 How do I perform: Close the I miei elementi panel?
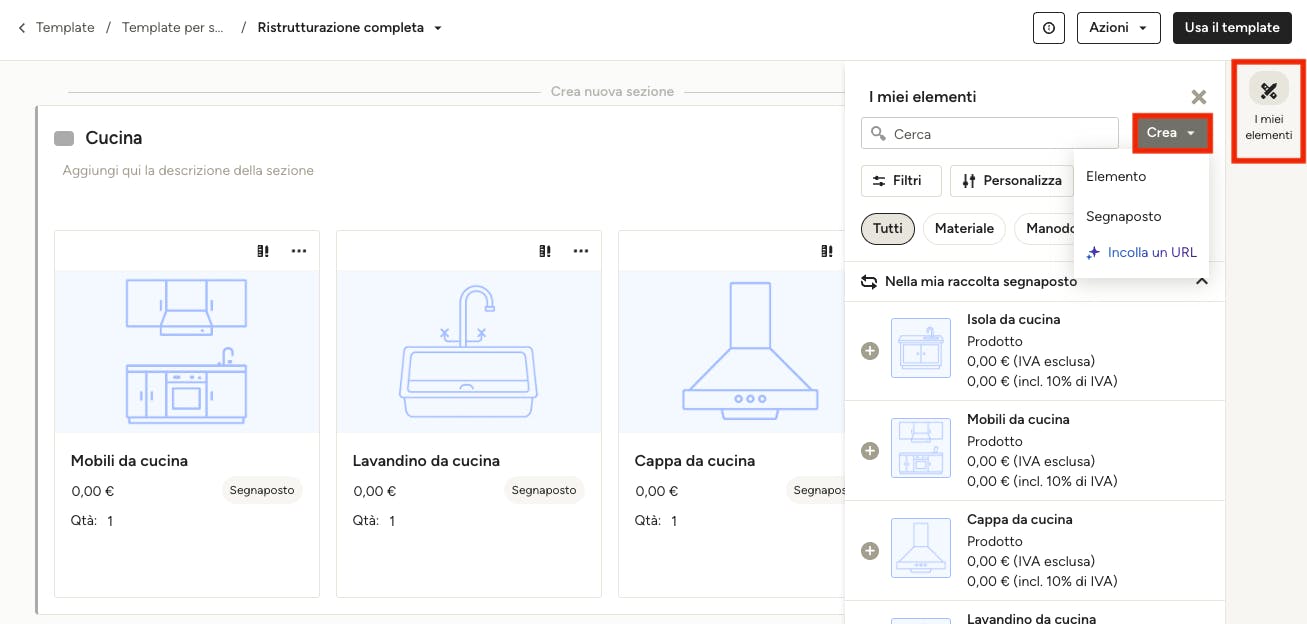click(1198, 97)
